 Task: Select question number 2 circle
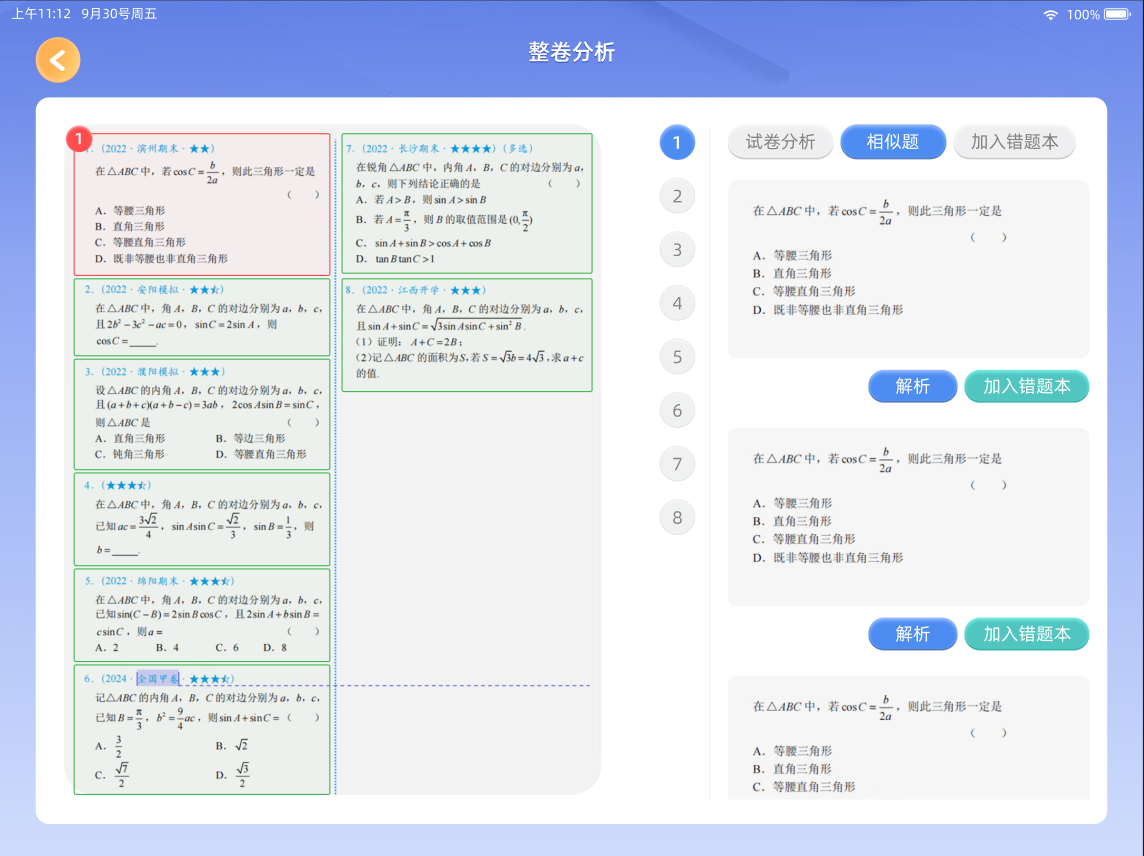tap(677, 196)
